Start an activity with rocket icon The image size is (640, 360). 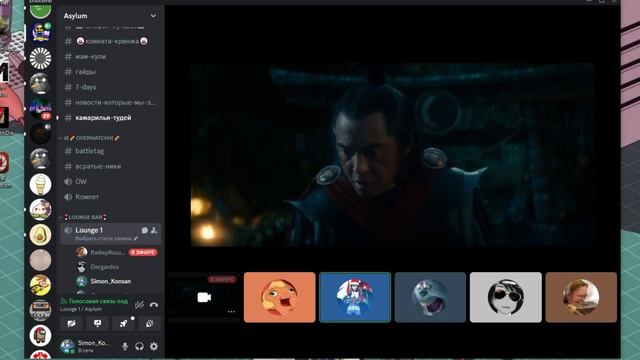pyautogui.click(x=124, y=323)
